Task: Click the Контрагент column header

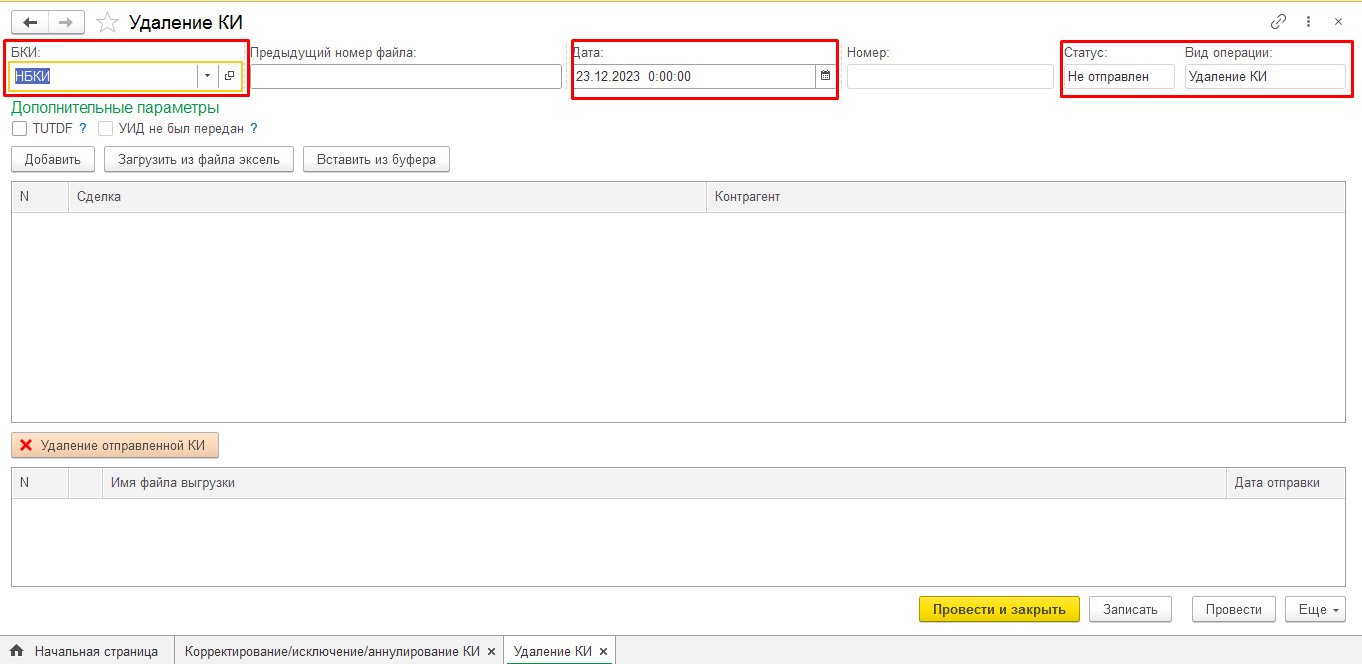Action: [1026, 197]
